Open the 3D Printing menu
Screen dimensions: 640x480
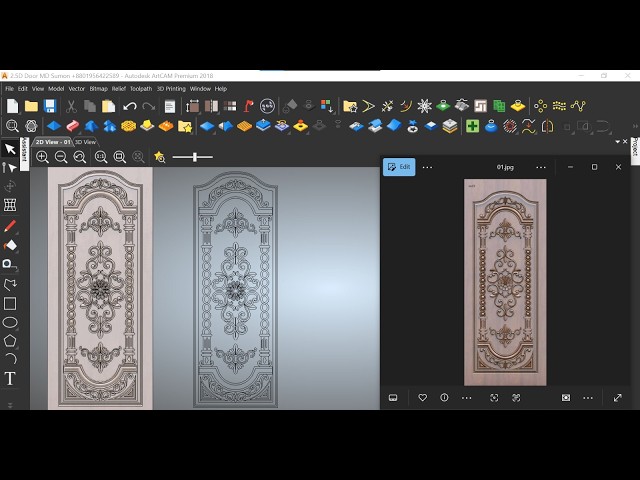pyautogui.click(x=171, y=89)
